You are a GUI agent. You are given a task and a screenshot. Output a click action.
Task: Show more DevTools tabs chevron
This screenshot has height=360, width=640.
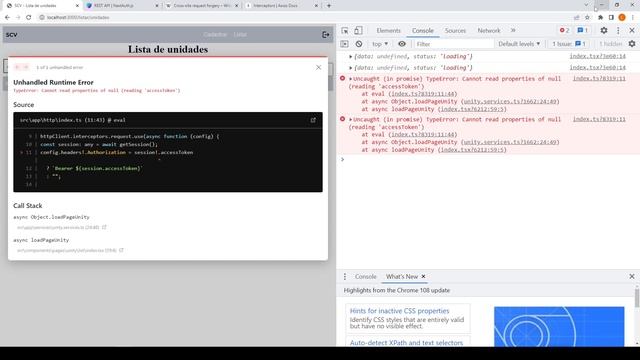513,31
